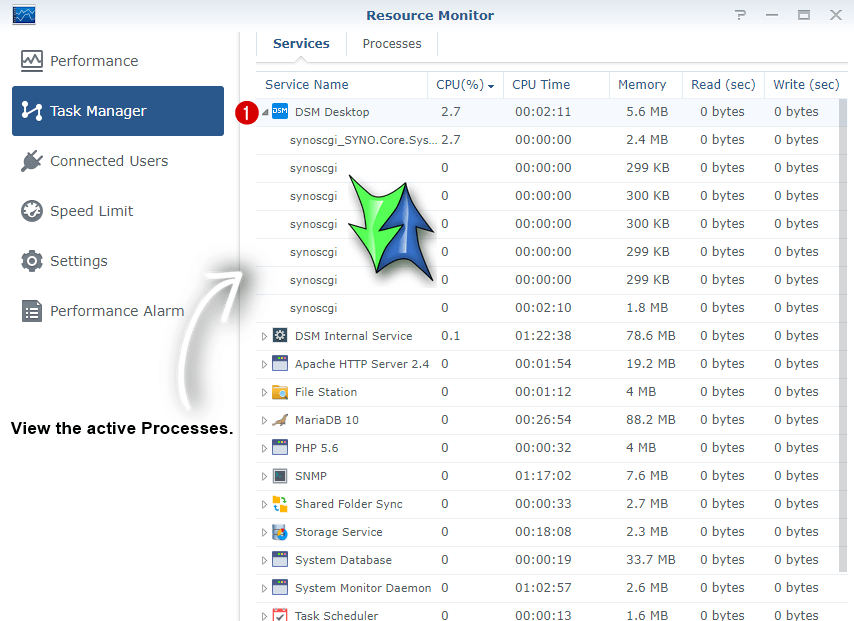This screenshot has width=854, height=621.
Task: Click the Resource Monitor app icon
Action: (x=24, y=15)
